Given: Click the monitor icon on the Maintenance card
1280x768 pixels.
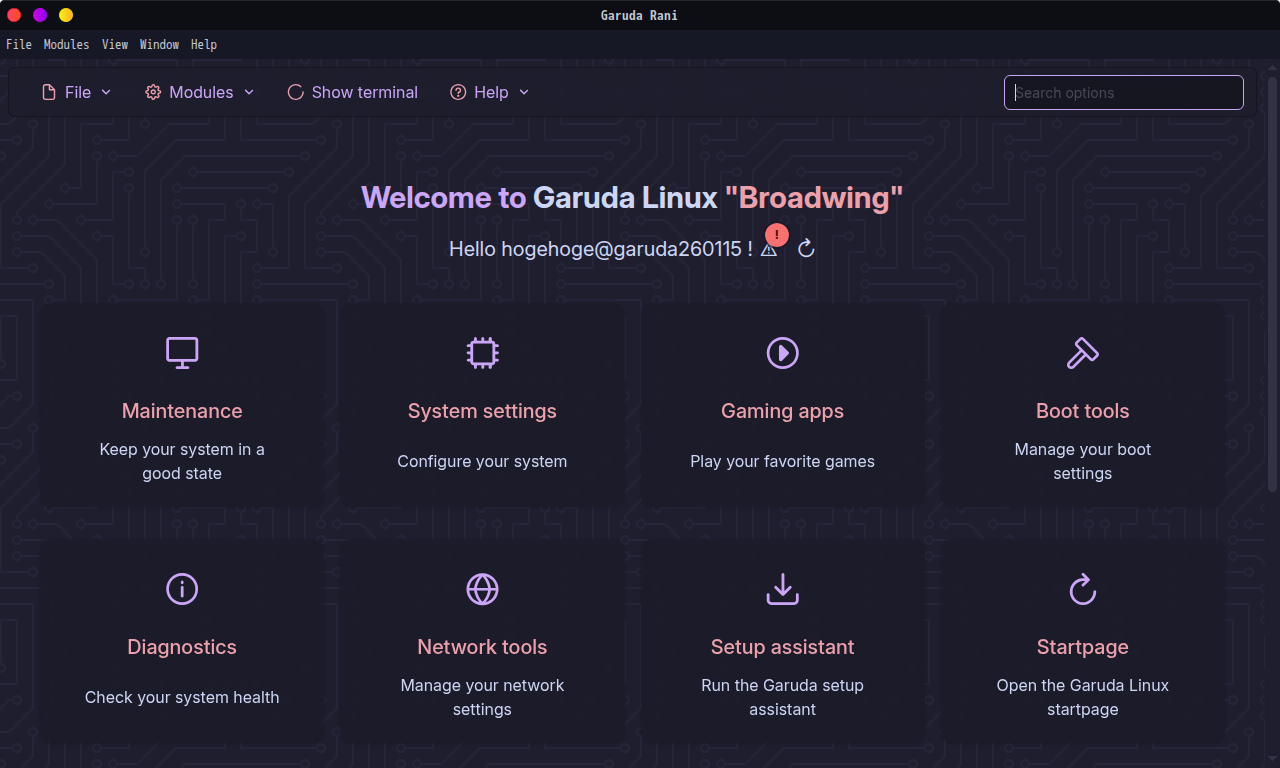Looking at the screenshot, I should pyautogui.click(x=182, y=353).
